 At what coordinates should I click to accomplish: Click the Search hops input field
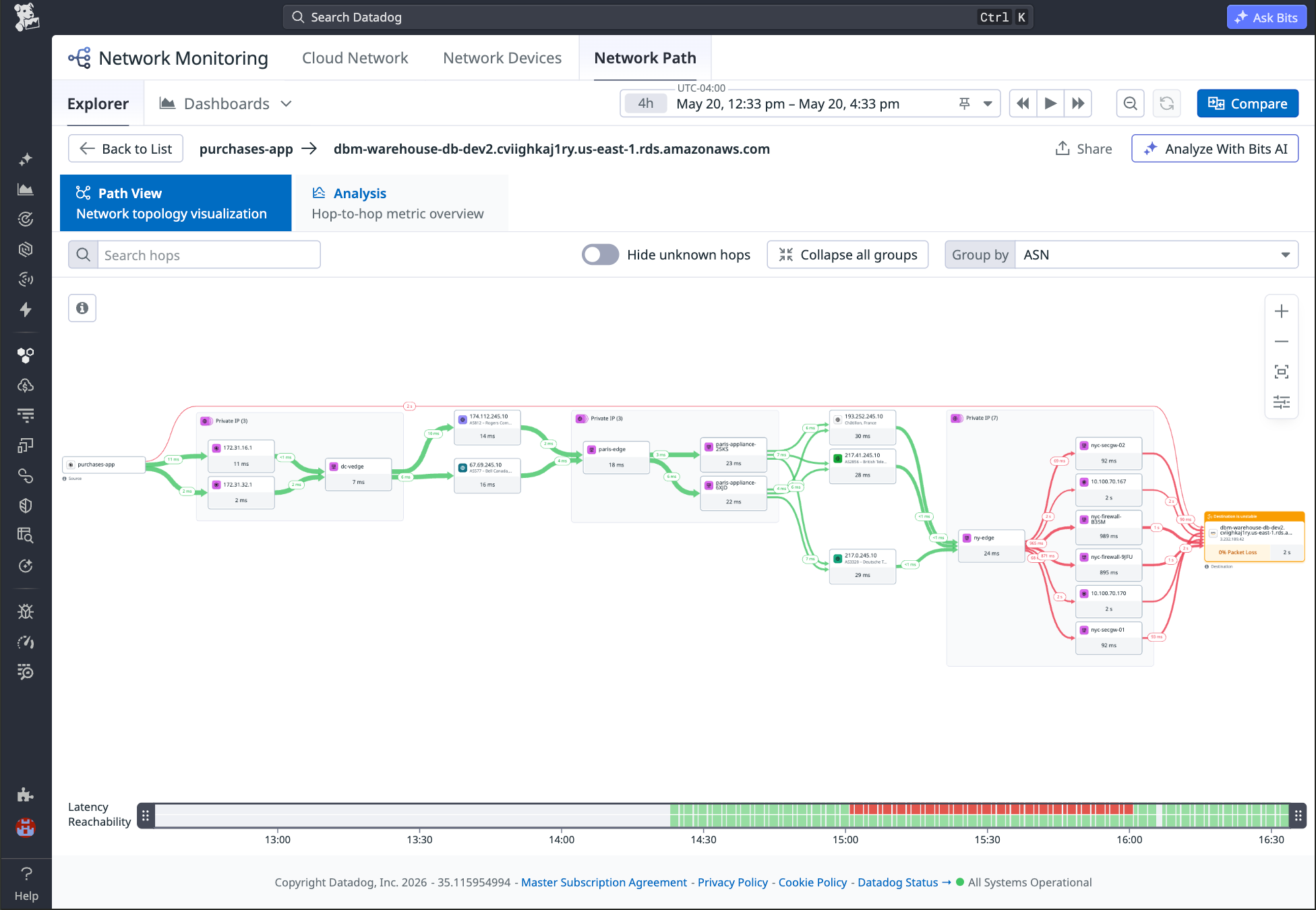(x=209, y=255)
